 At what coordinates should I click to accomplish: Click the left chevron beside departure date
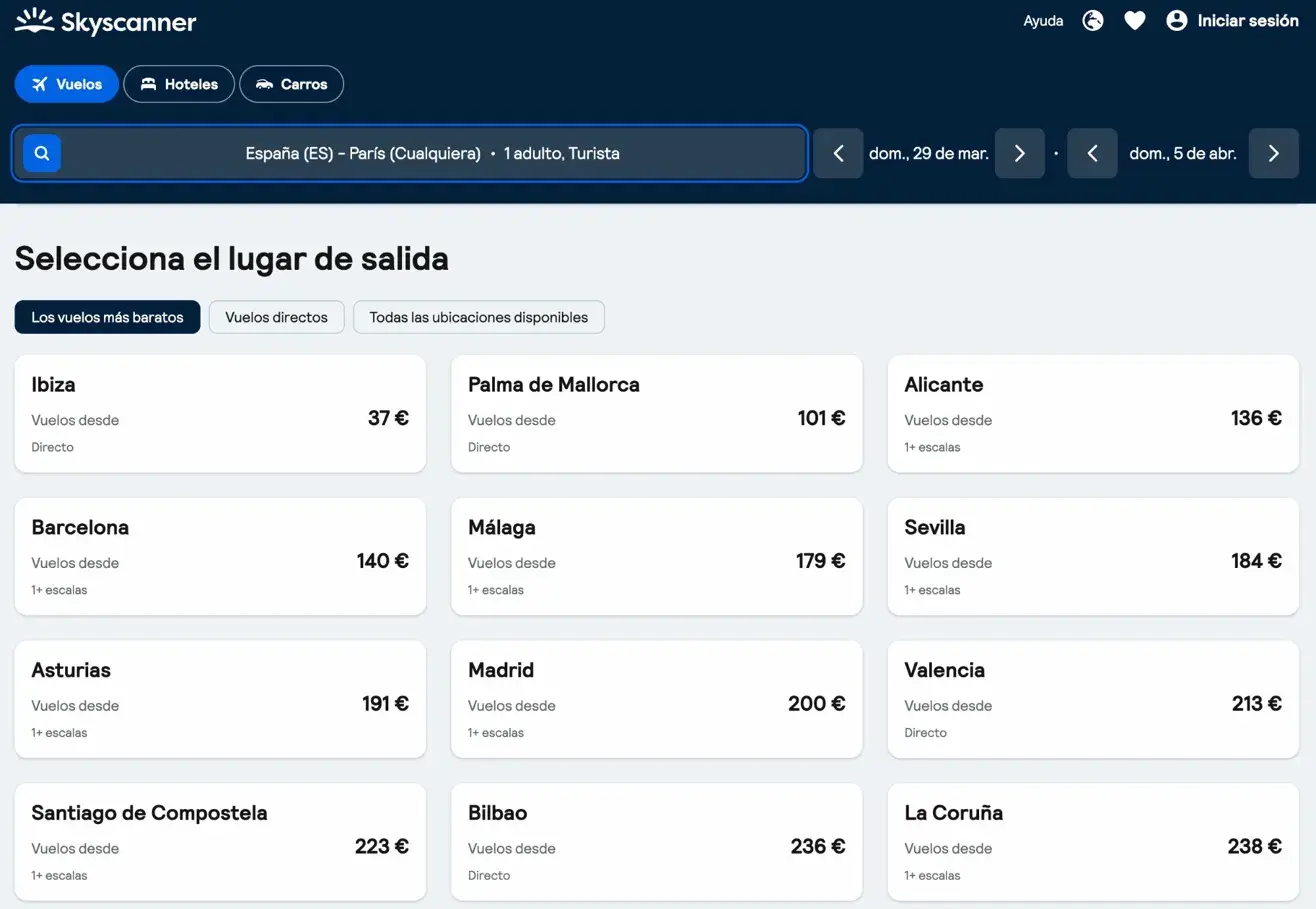pos(838,153)
